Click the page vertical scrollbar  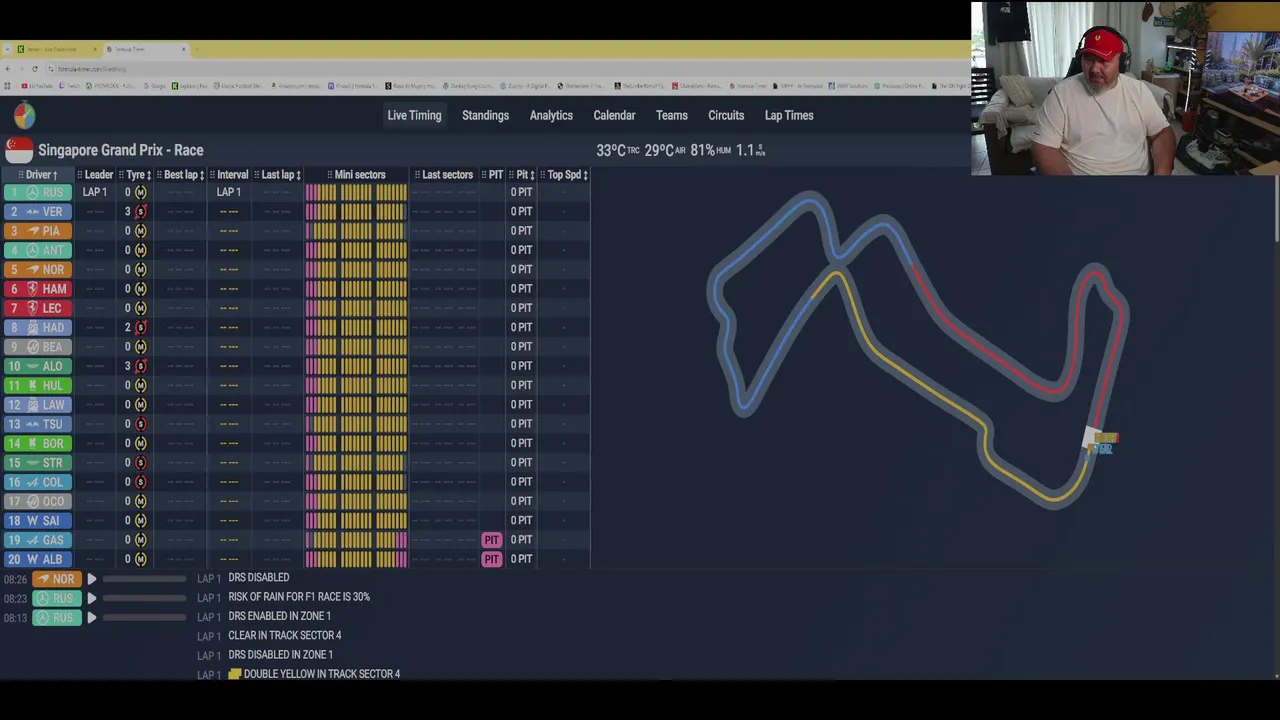click(x=1276, y=210)
